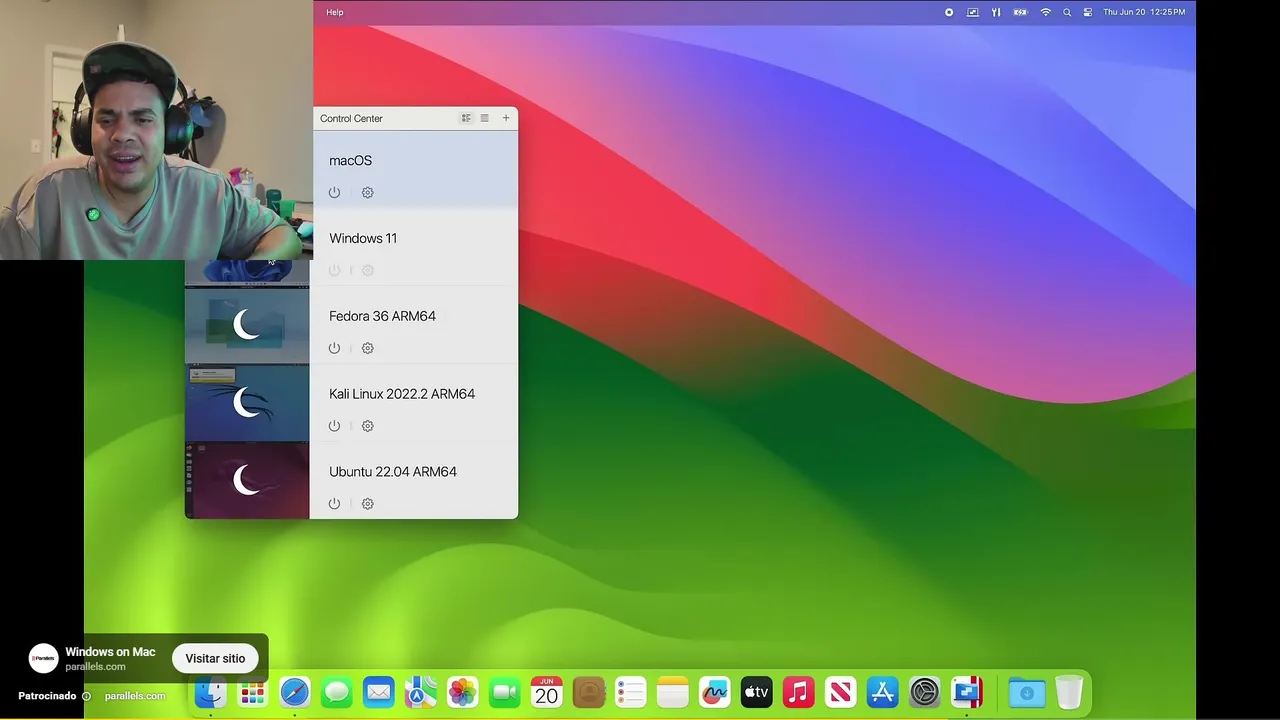
Task: Open Reminders from the dock
Action: tap(631, 692)
